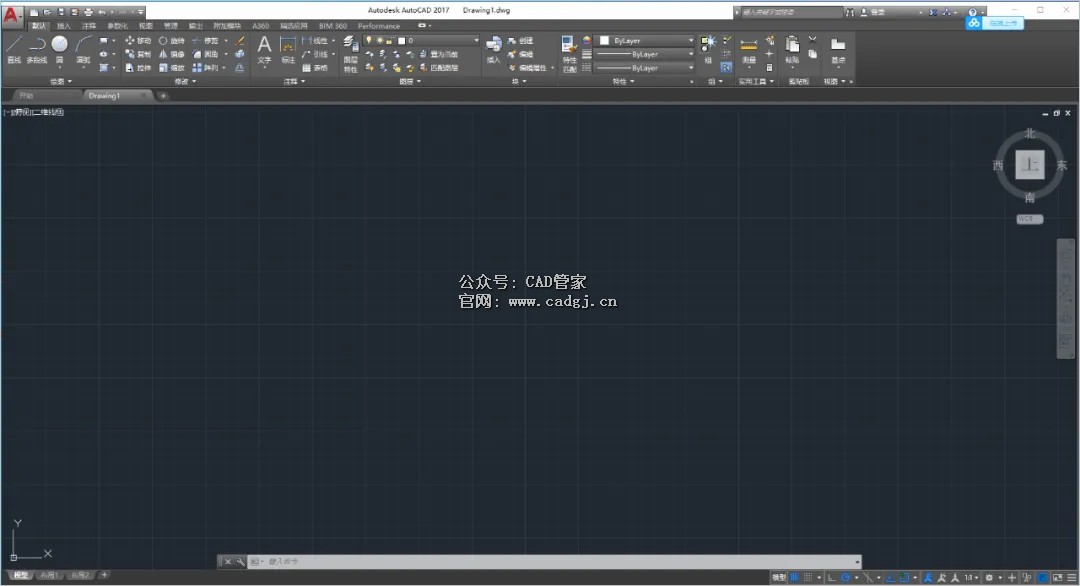The height and width of the screenshot is (586, 1080).
Task: Switch to the BIM 360 ribbon tab
Action: click(333, 25)
